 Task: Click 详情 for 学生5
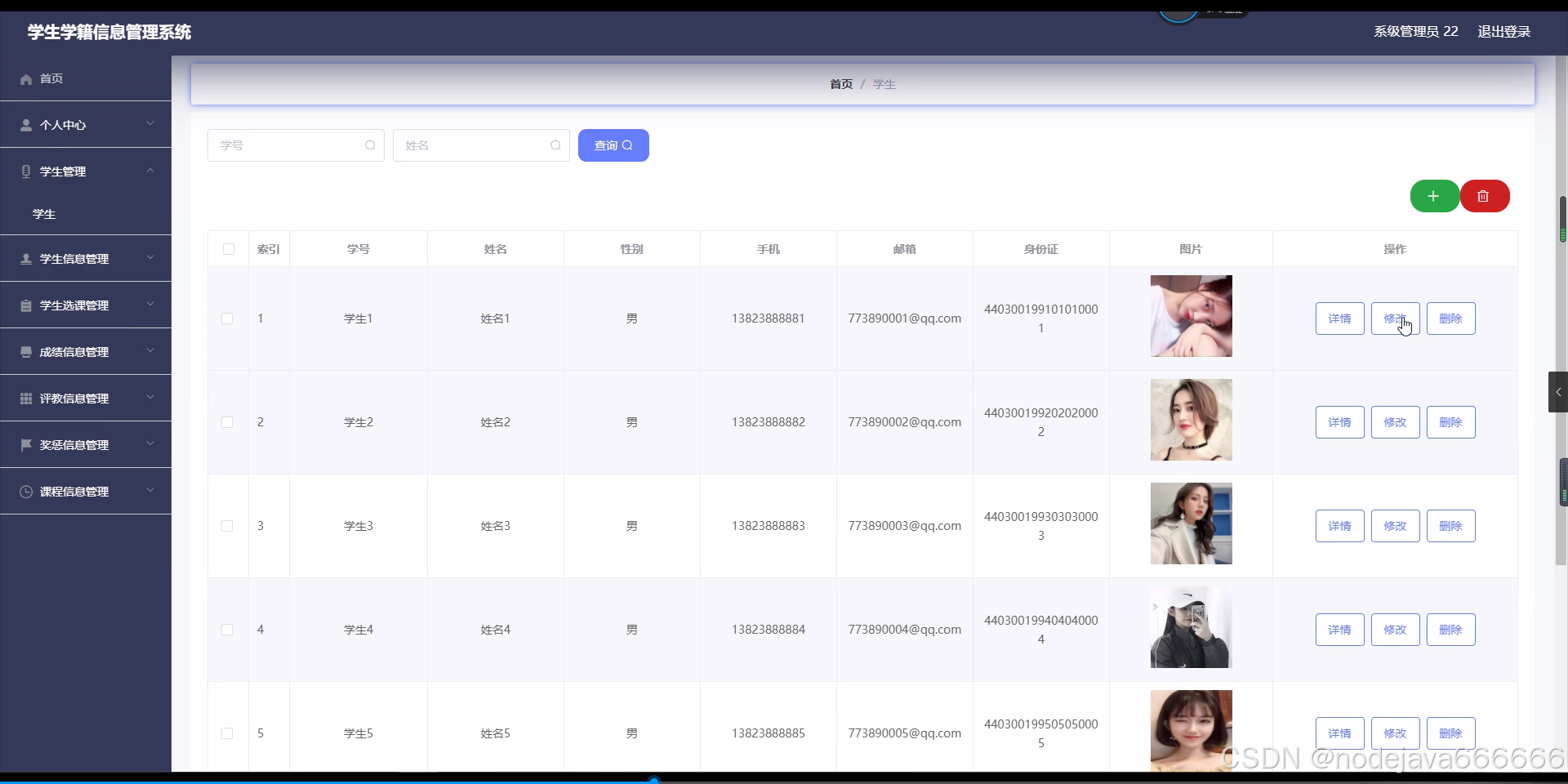[x=1339, y=733]
